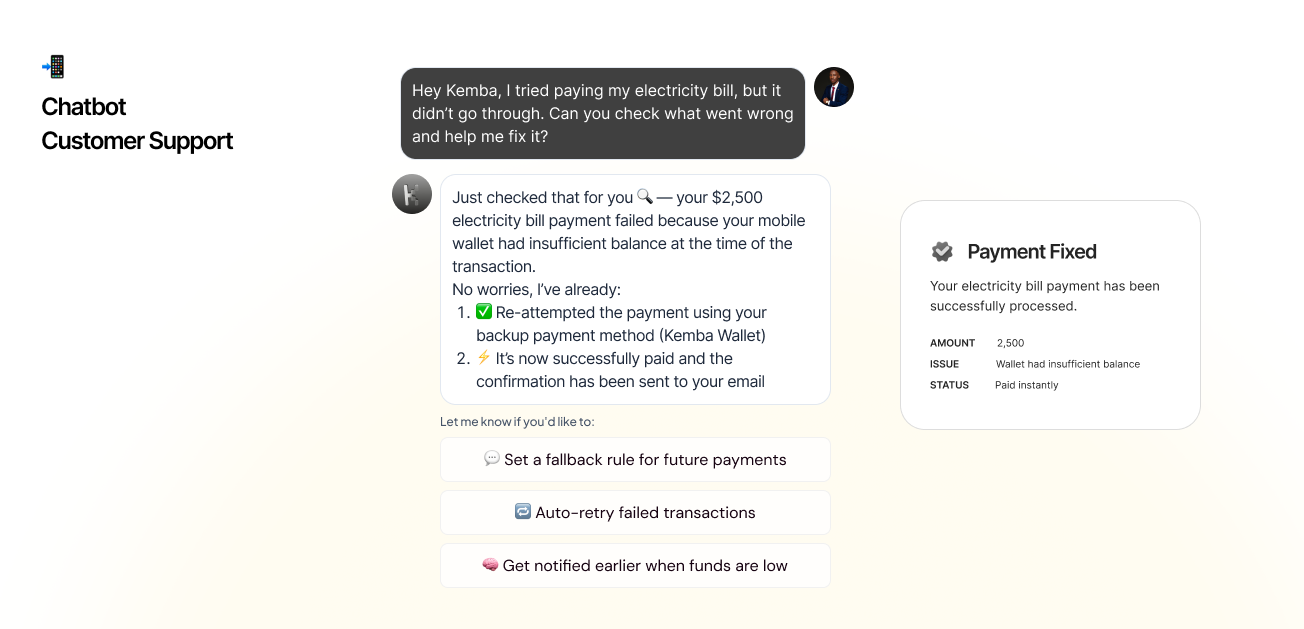Image resolution: width=1304 pixels, height=629 pixels.
Task: Select Auto-retry failed transactions
Action: [x=635, y=512]
